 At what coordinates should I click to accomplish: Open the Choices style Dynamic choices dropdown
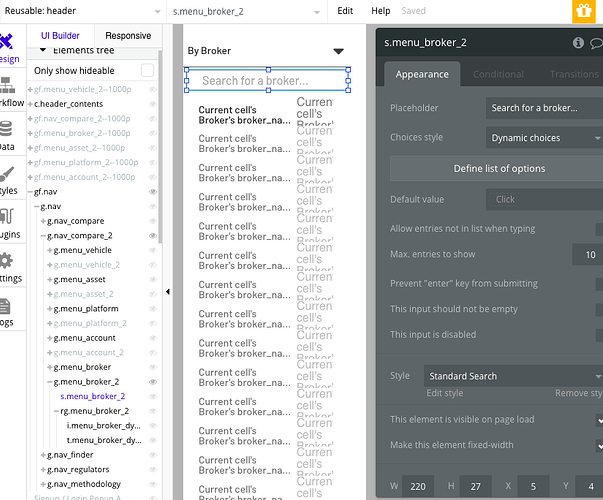click(545, 138)
